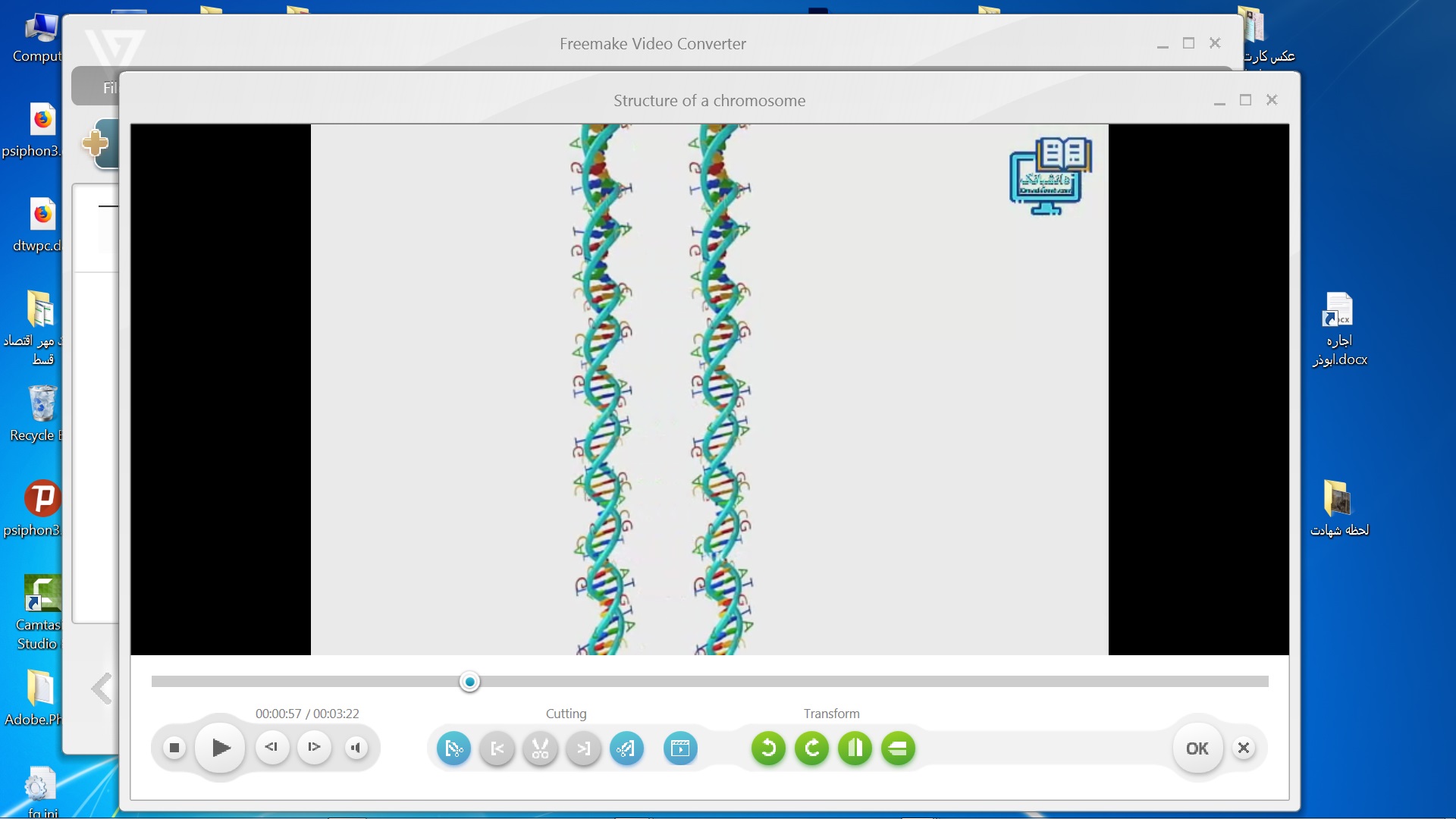Rotate the video counterclockwise
Image resolution: width=1456 pixels, height=819 pixels.
pyautogui.click(x=768, y=748)
